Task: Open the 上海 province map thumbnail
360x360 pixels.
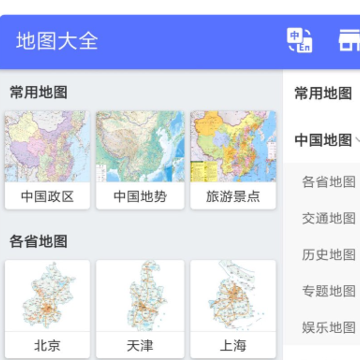Action: [x=233, y=296]
